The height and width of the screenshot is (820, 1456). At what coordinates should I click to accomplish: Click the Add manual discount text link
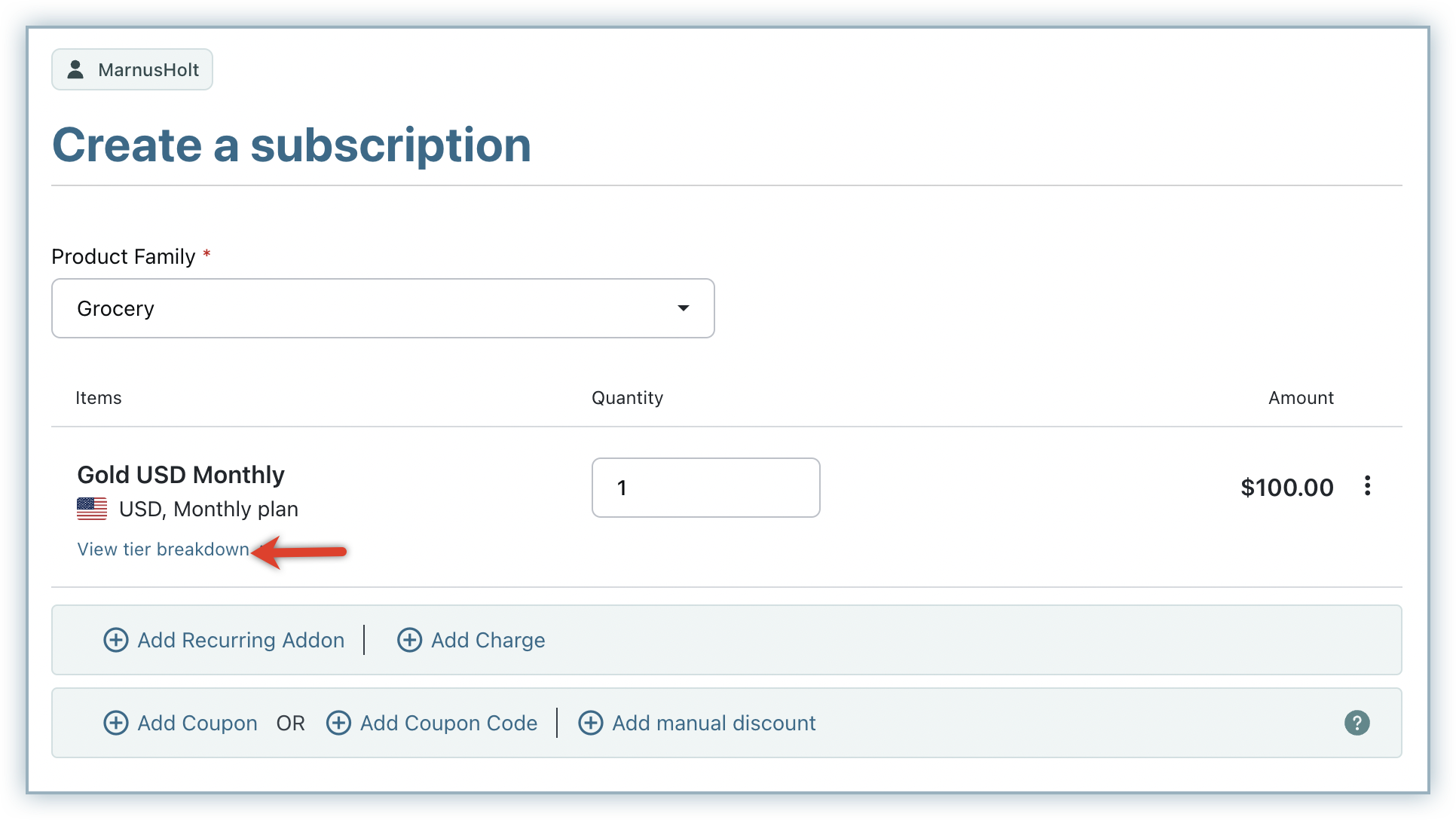pyautogui.click(x=714, y=723)
